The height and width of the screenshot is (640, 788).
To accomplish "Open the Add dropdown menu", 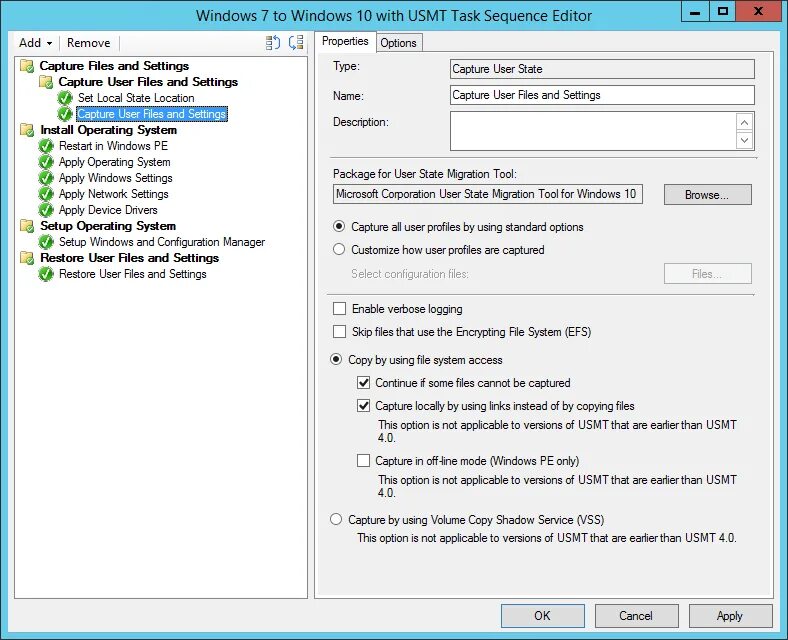I will tap(35, 43).
